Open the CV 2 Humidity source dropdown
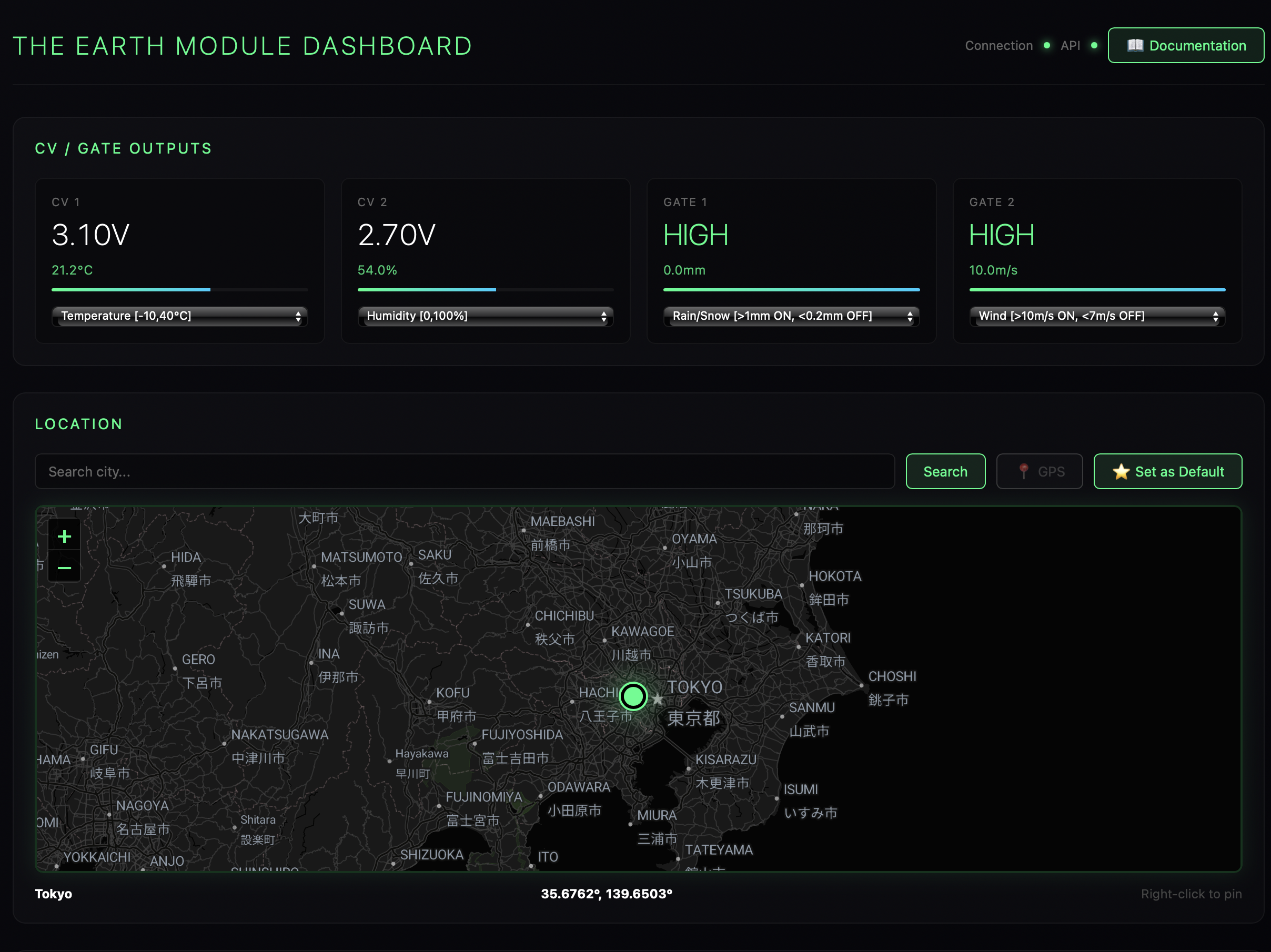This screenshot has width=1271, height=952. (486, 316)
